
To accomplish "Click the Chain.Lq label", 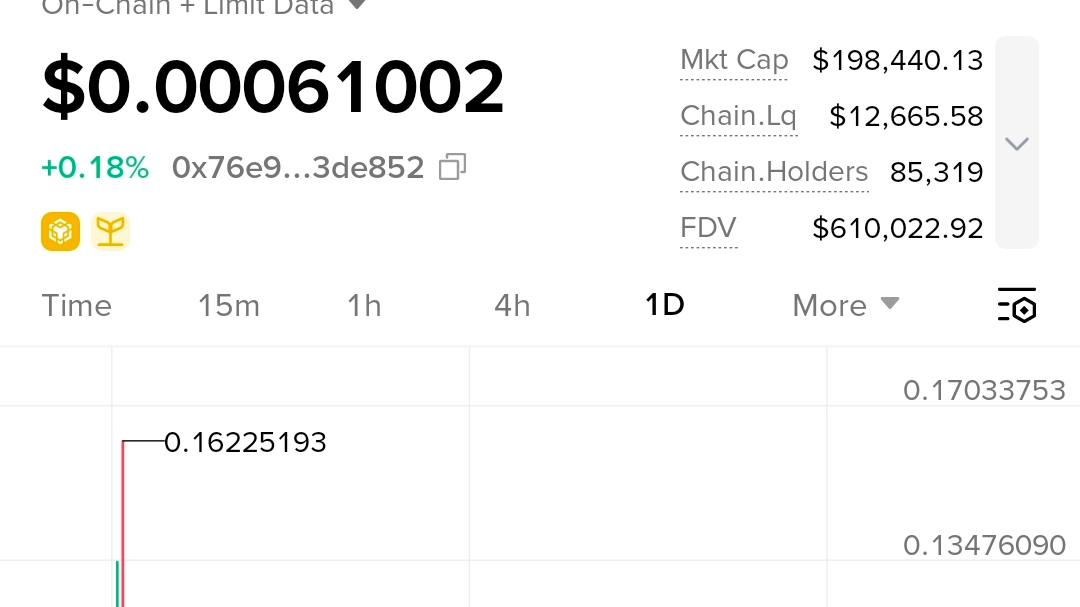I will click(x=738, y=116).
